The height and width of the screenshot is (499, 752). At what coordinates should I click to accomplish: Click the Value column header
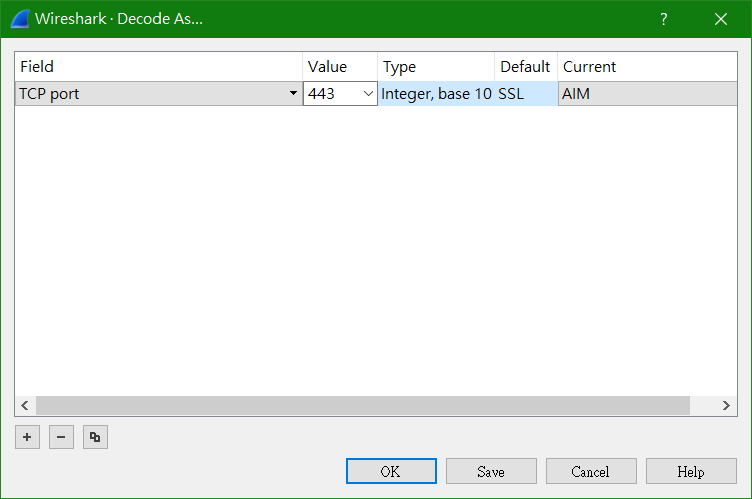pos(340,67)
